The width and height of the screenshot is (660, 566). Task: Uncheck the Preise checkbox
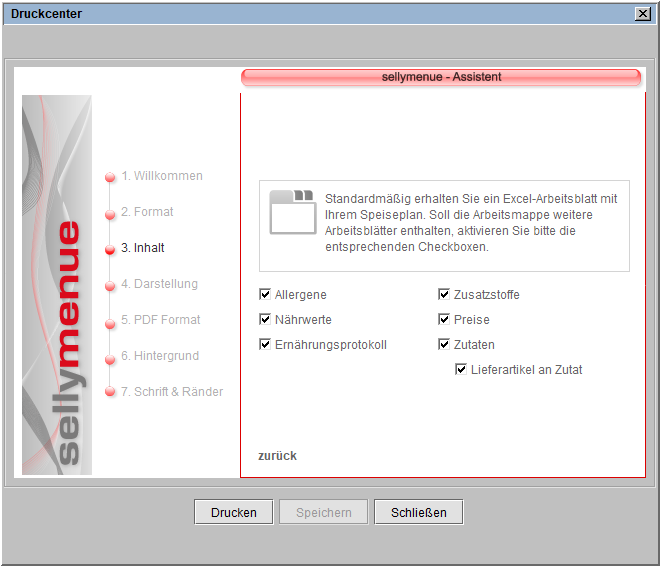pyautogui.click(x=444, y=319)
